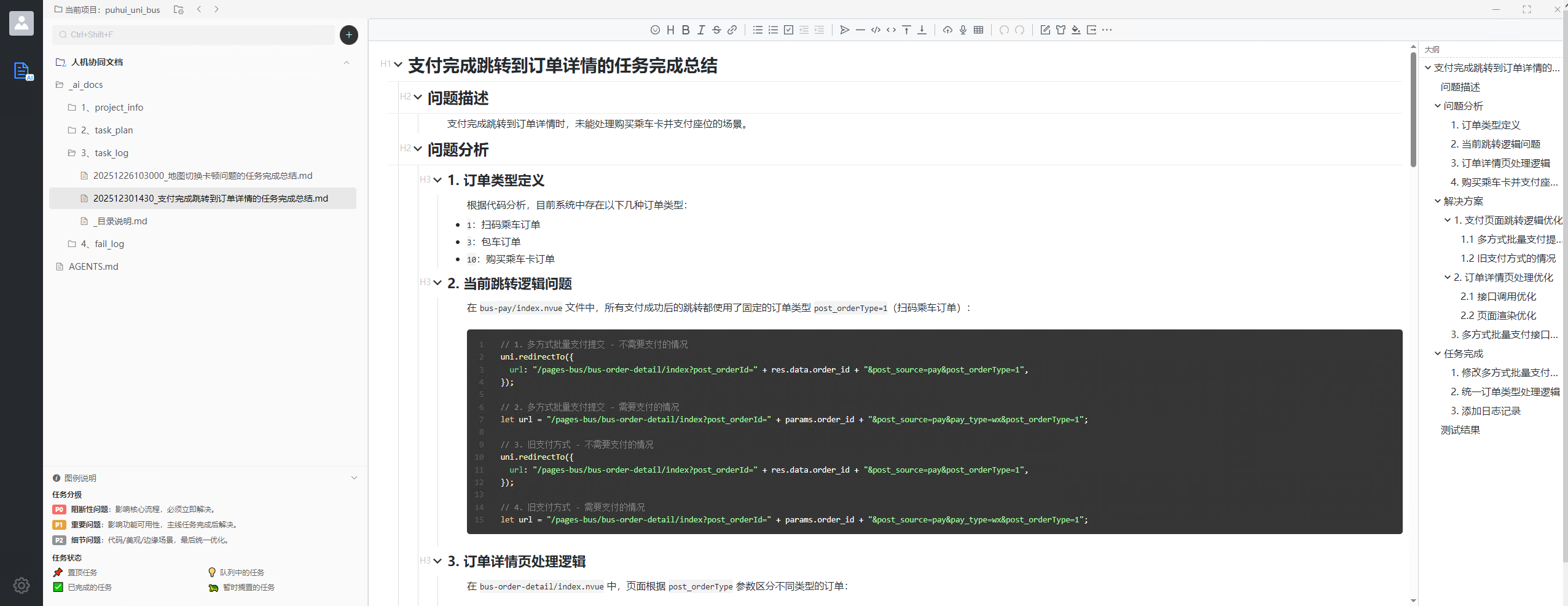
Task: Open the settings gear in the sidebar
Action: [x=22, y=585]
